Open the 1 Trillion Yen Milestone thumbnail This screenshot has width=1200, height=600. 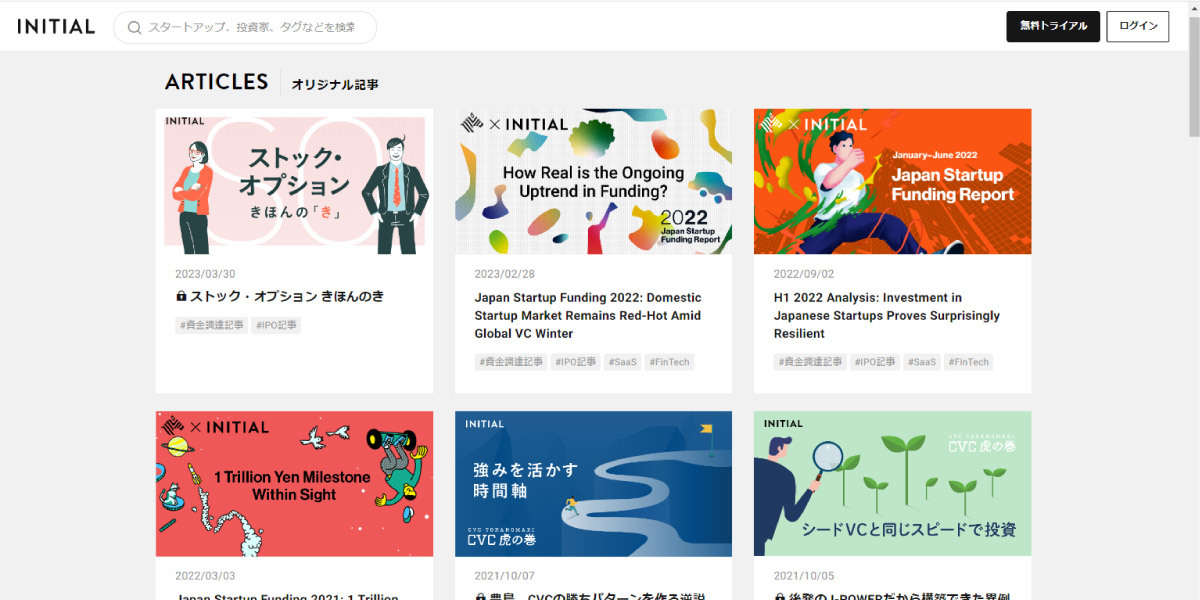coord(294,484)
